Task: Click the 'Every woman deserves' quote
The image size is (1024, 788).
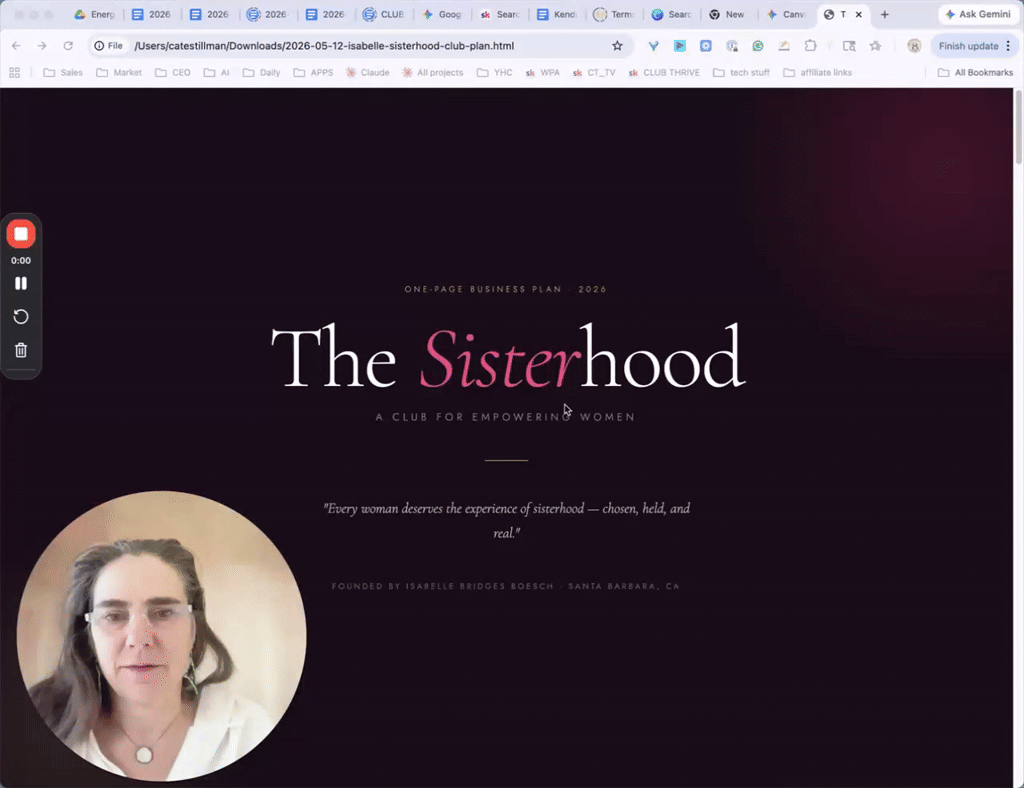Action: click(x=507, y=520)
